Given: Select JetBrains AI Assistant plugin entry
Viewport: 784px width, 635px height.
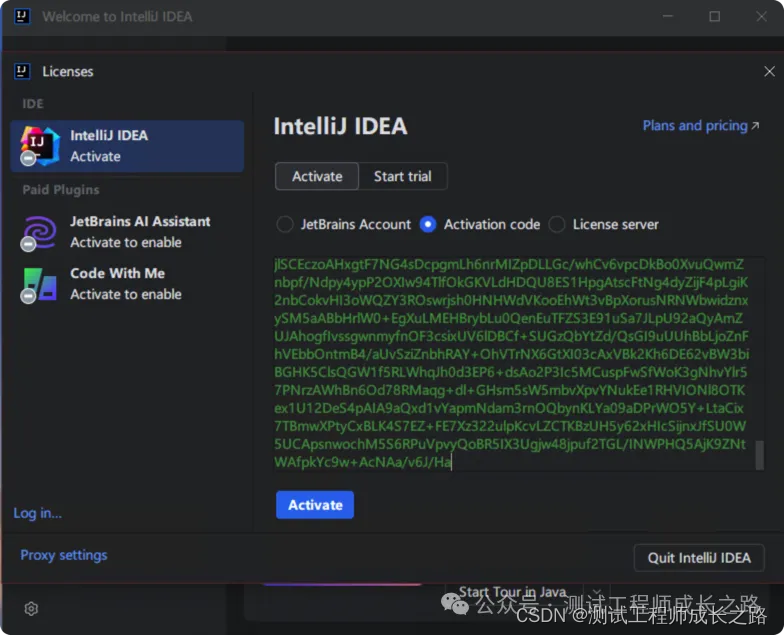Looking at the screenshot, I should coord(127,232).
